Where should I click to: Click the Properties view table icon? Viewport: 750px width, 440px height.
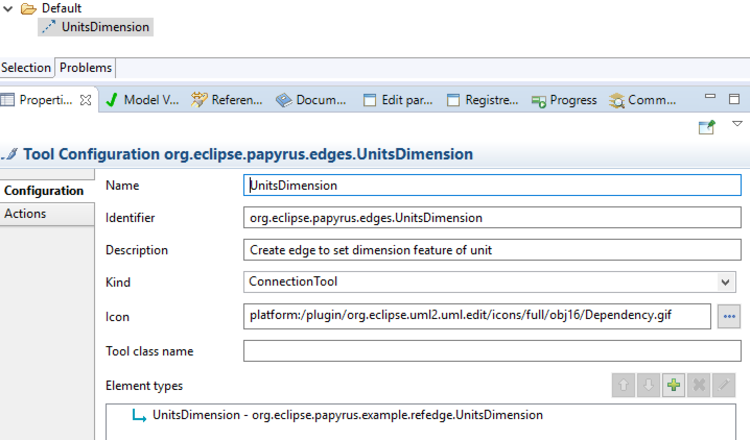tap(7, 100)
